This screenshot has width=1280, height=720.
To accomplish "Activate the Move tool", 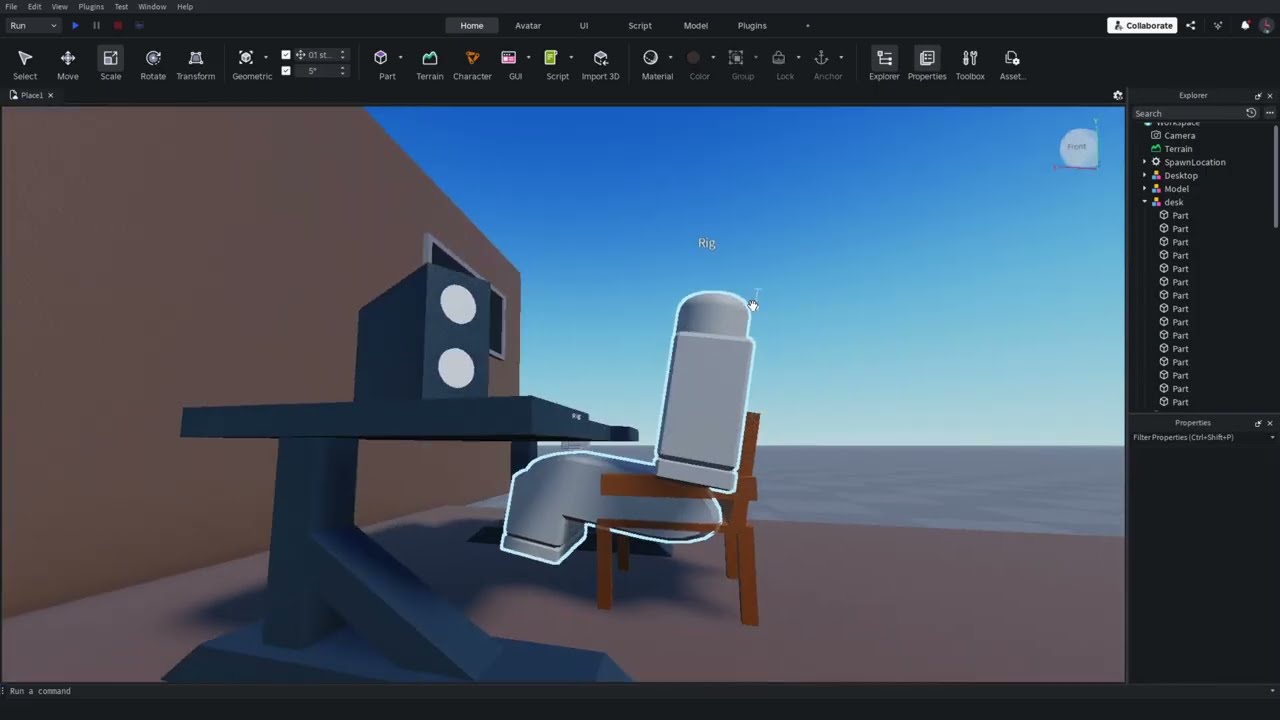I will (x=68, y=65).
